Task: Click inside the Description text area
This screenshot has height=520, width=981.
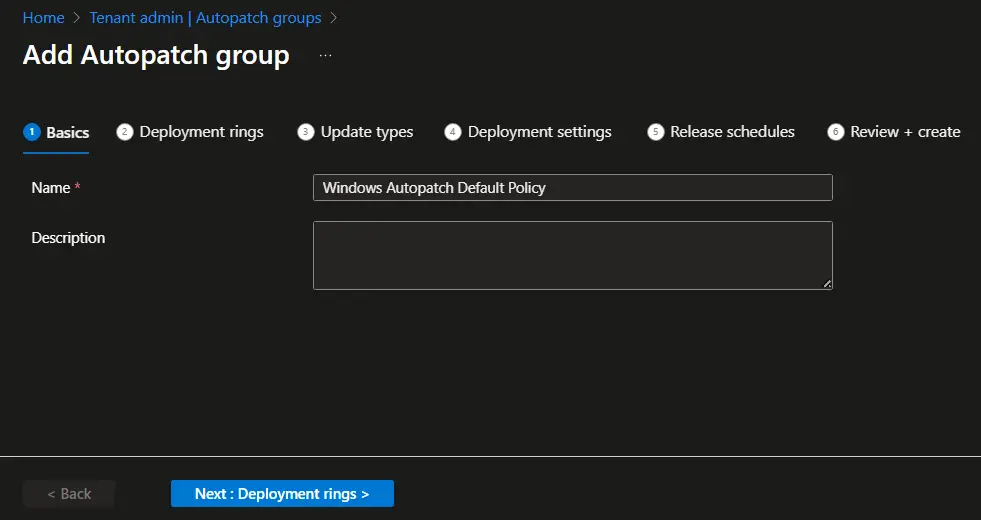Action: click(x=572, y=255)
